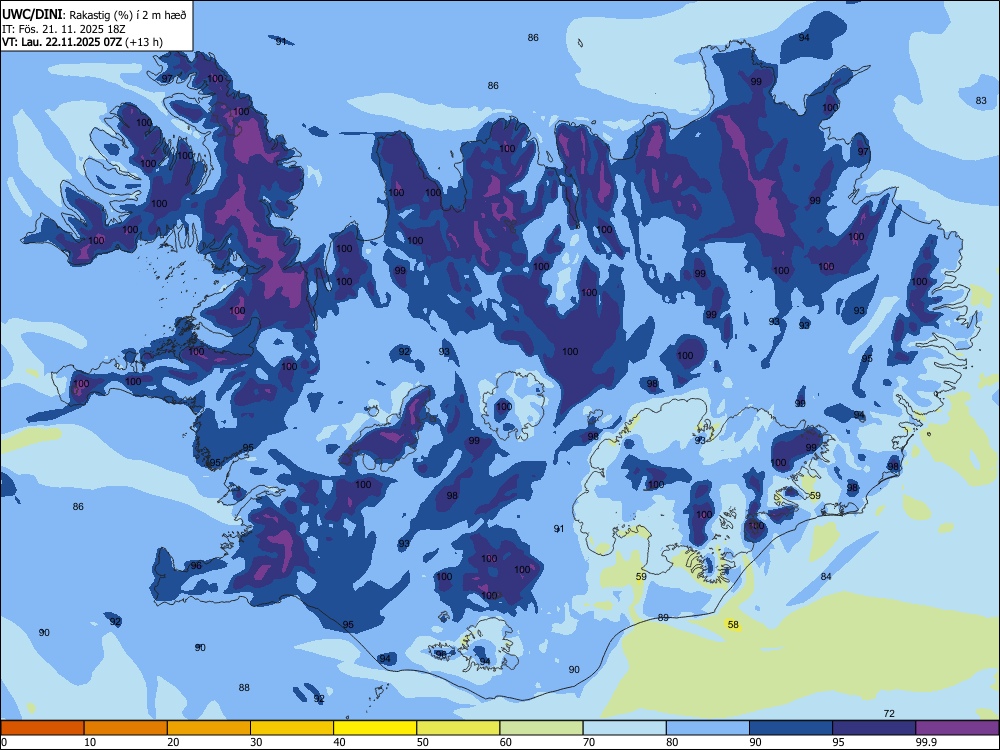Click the orange 10-20 legend swatch

tap(126, 728)
